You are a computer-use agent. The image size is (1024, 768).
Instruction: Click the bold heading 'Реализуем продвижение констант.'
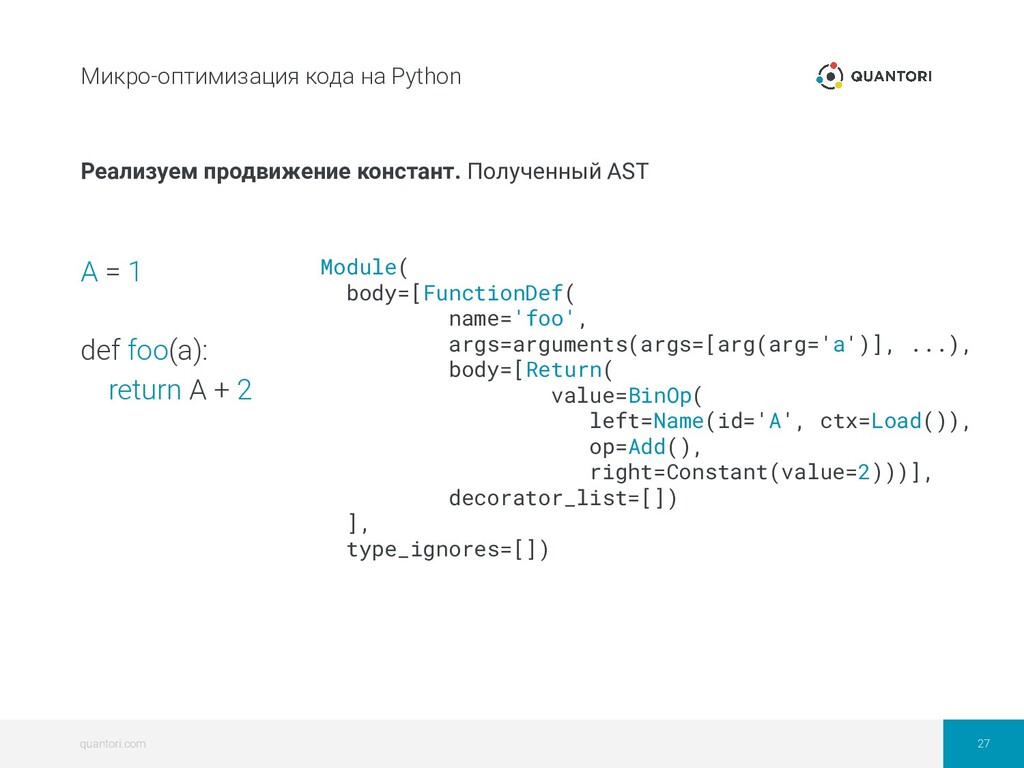(270, 172)
